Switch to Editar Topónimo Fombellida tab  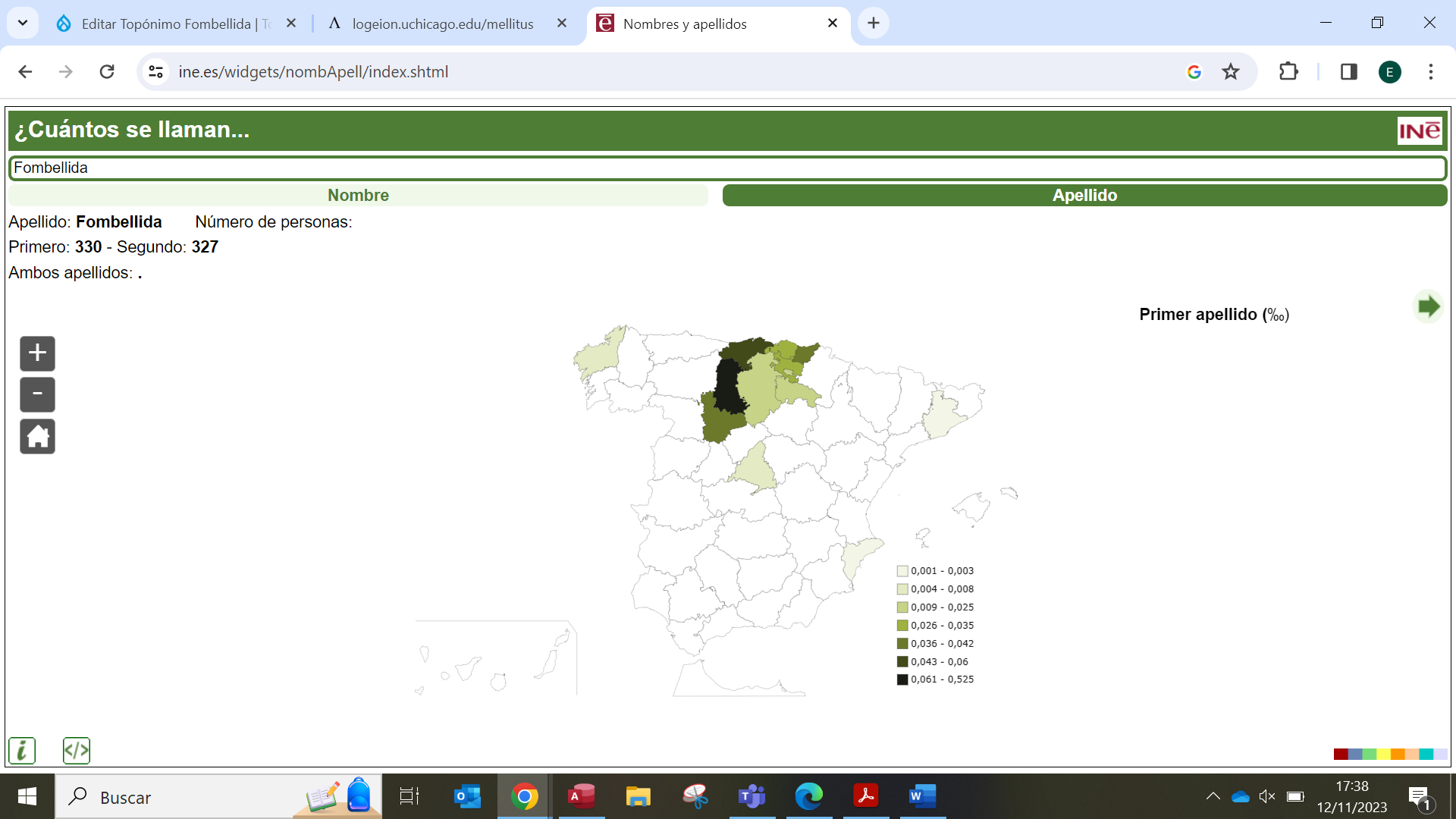pyautogui.click(x=167, y=24)
